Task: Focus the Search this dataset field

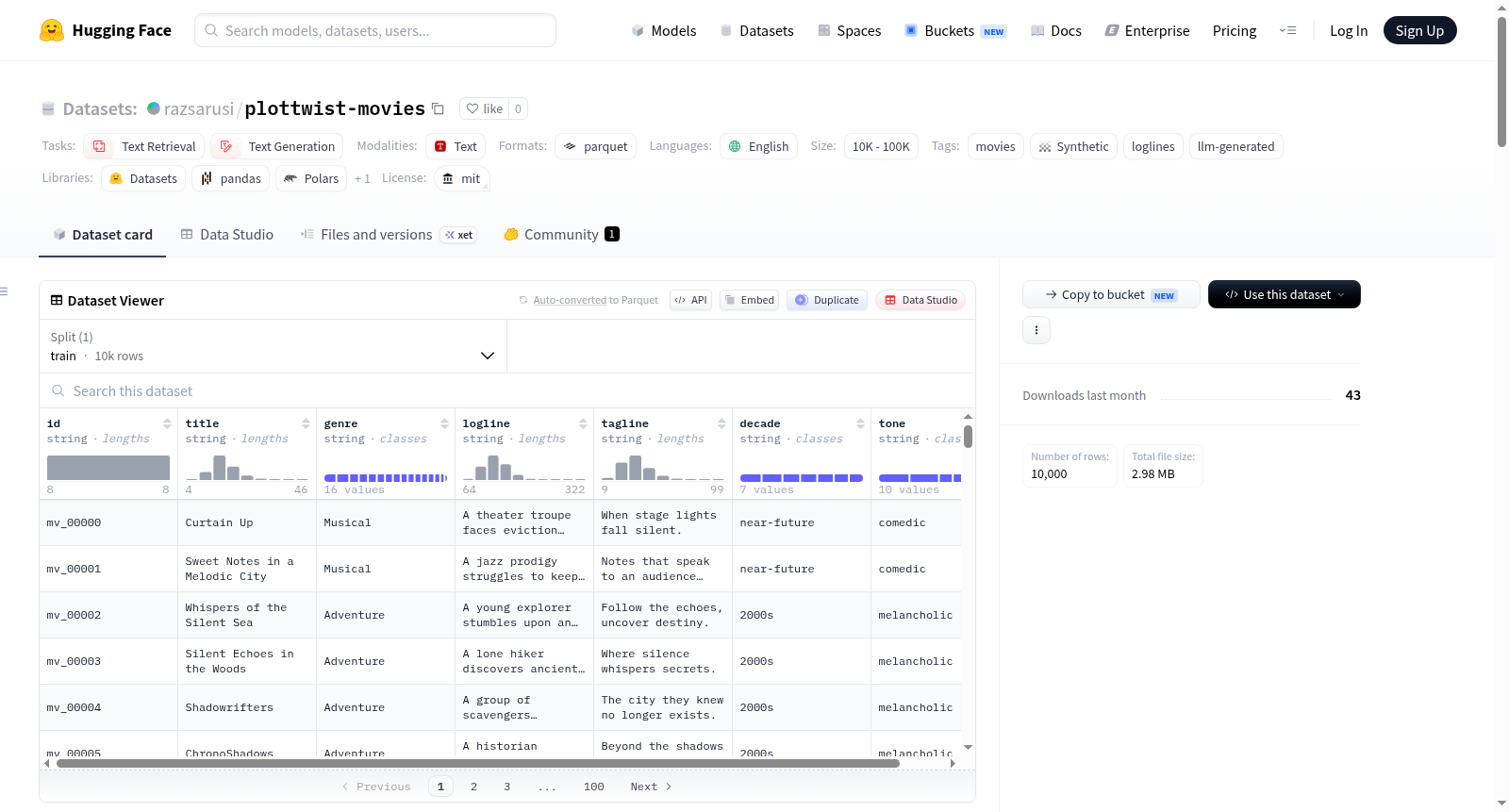Action: point(507,390)
